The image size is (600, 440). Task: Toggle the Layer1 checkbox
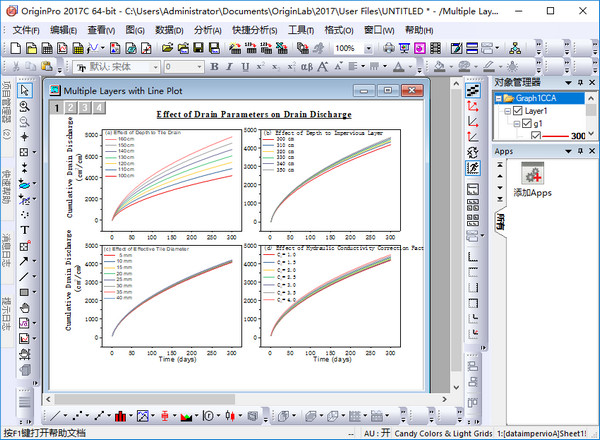click(x=516, y=110)
